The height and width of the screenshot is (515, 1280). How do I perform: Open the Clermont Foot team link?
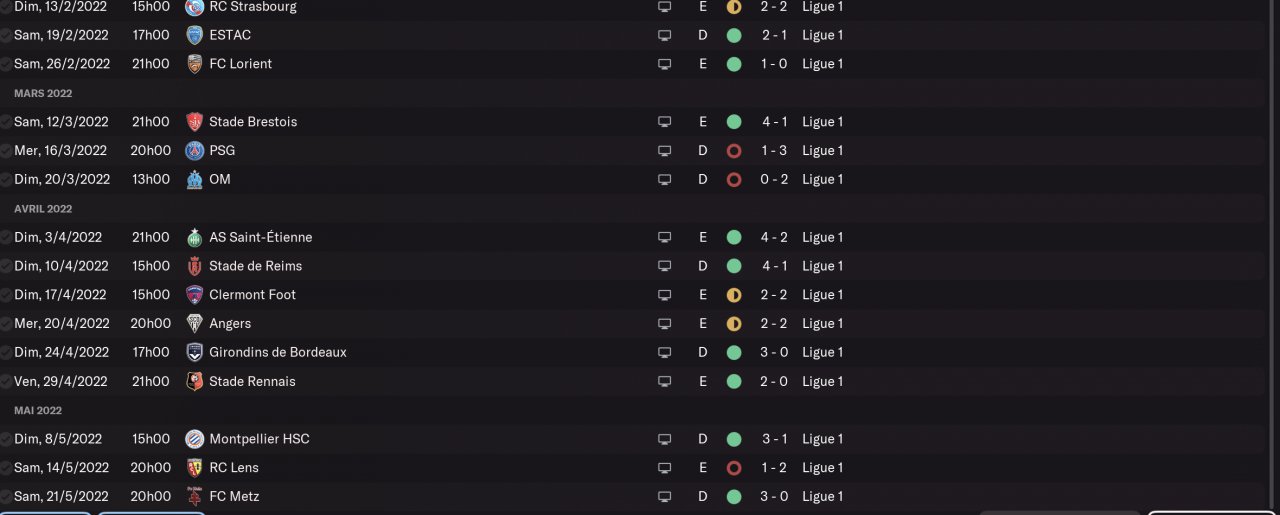point(252,295)
